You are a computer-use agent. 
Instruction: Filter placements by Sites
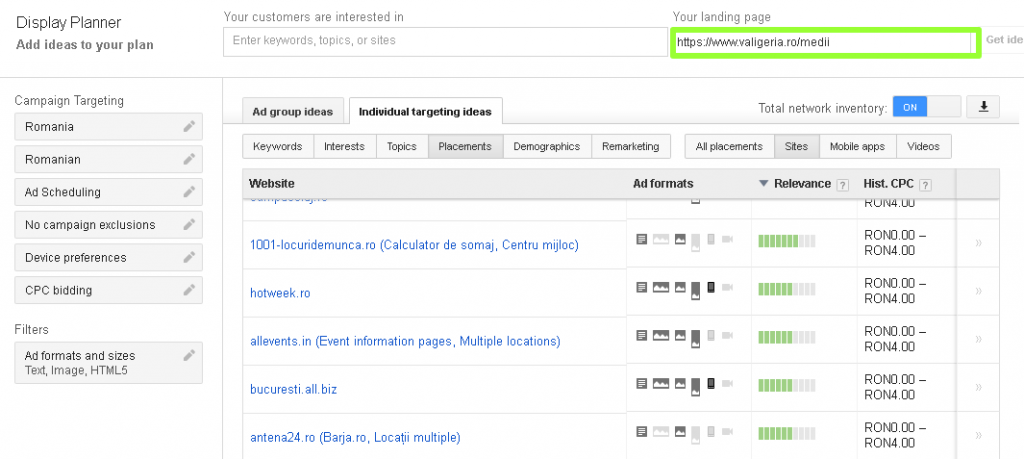pos(796,146)
